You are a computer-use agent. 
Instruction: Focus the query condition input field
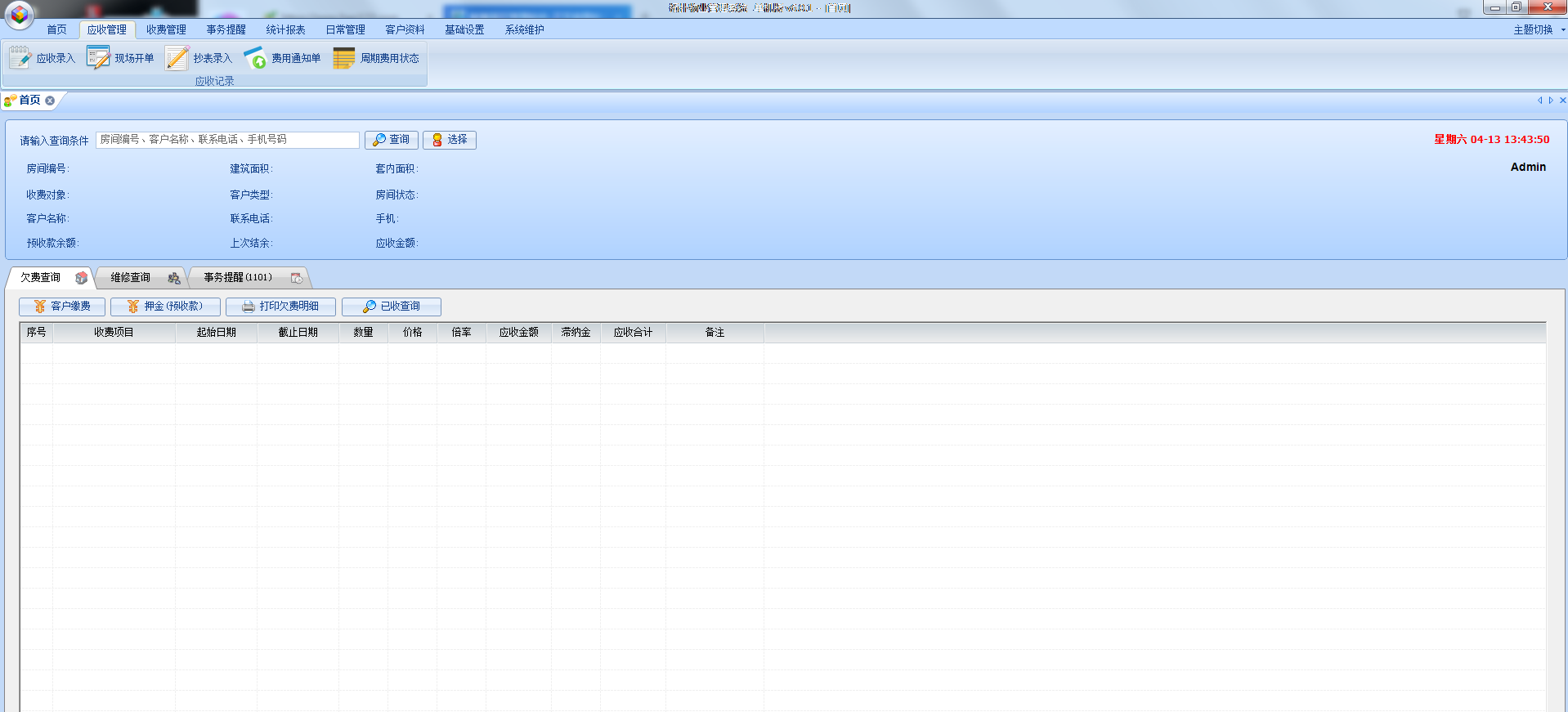226,140
